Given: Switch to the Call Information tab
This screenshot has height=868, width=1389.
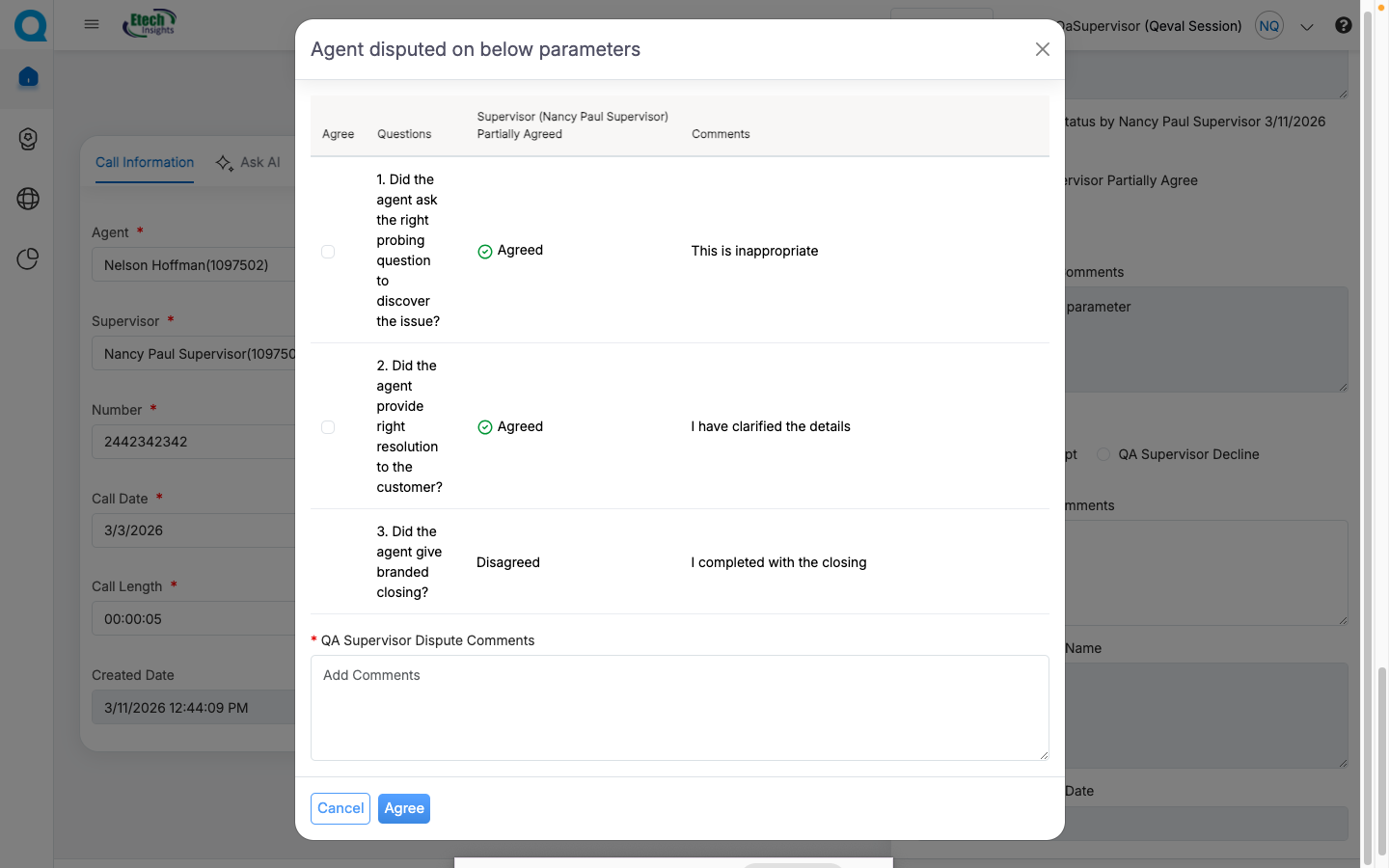Looking at the screenshot, I should (x=145, y=162).
